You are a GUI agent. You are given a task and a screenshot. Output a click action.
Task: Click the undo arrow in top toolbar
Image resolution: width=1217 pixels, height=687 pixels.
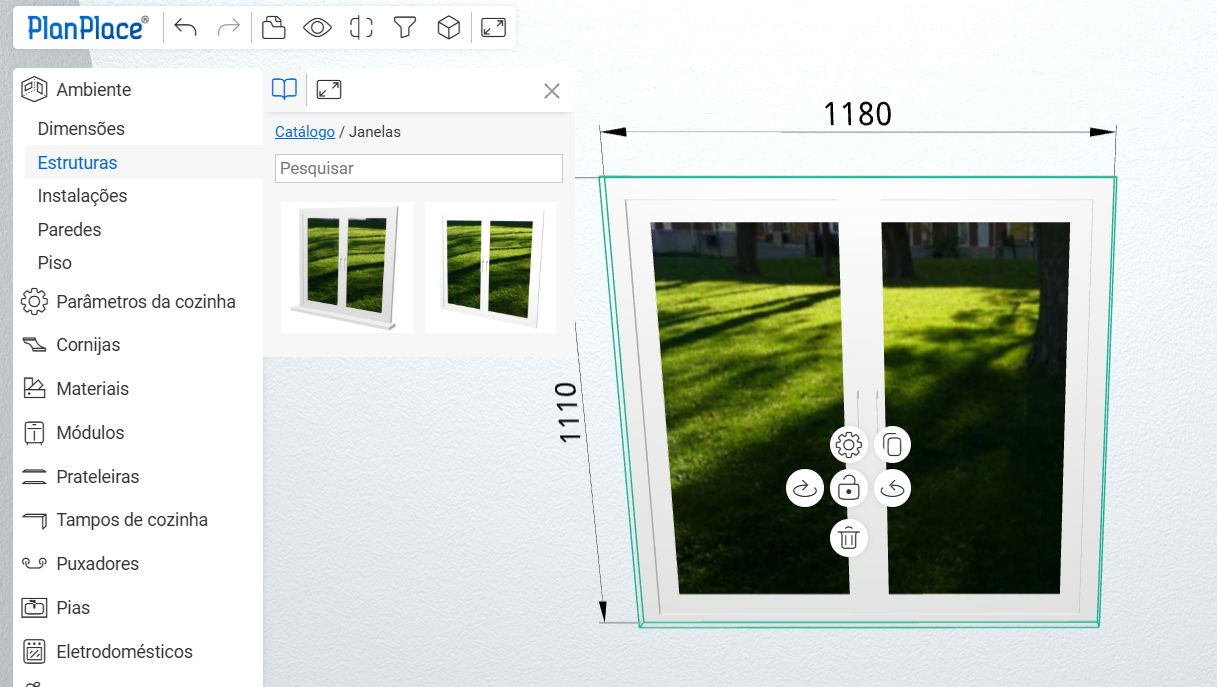(x=185, y=28)
